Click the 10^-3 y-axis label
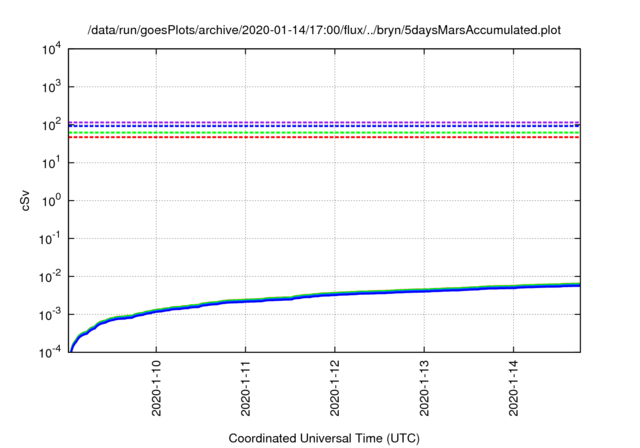Screen dimensions: 640x448 coord(49,315)
